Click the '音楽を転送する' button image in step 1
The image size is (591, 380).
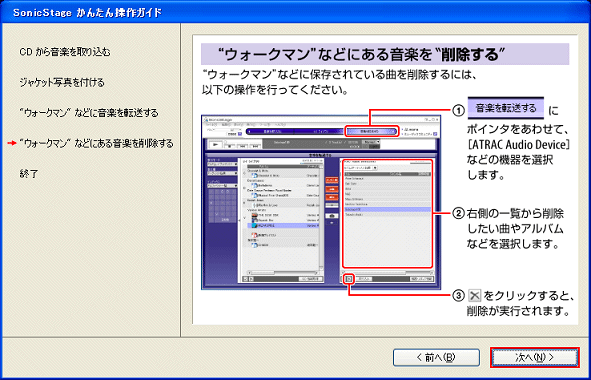pyautogui.click(x=505, y=108)
